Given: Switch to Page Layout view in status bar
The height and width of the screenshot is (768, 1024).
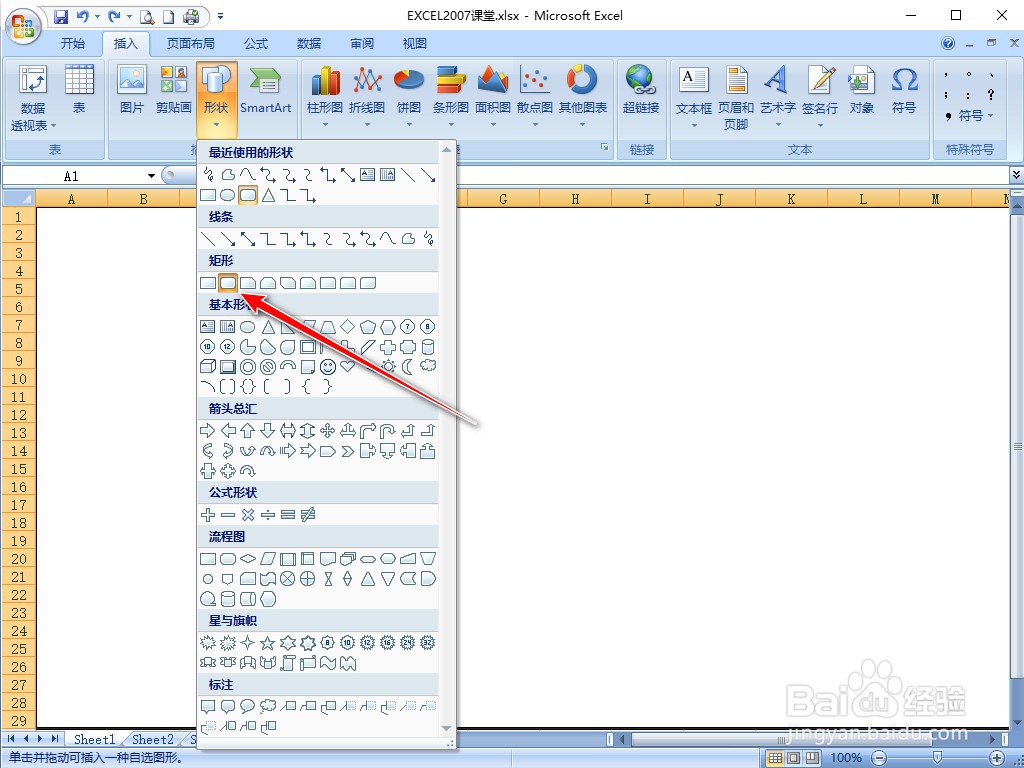Looking at the screenshot, I should pos(793,758).
